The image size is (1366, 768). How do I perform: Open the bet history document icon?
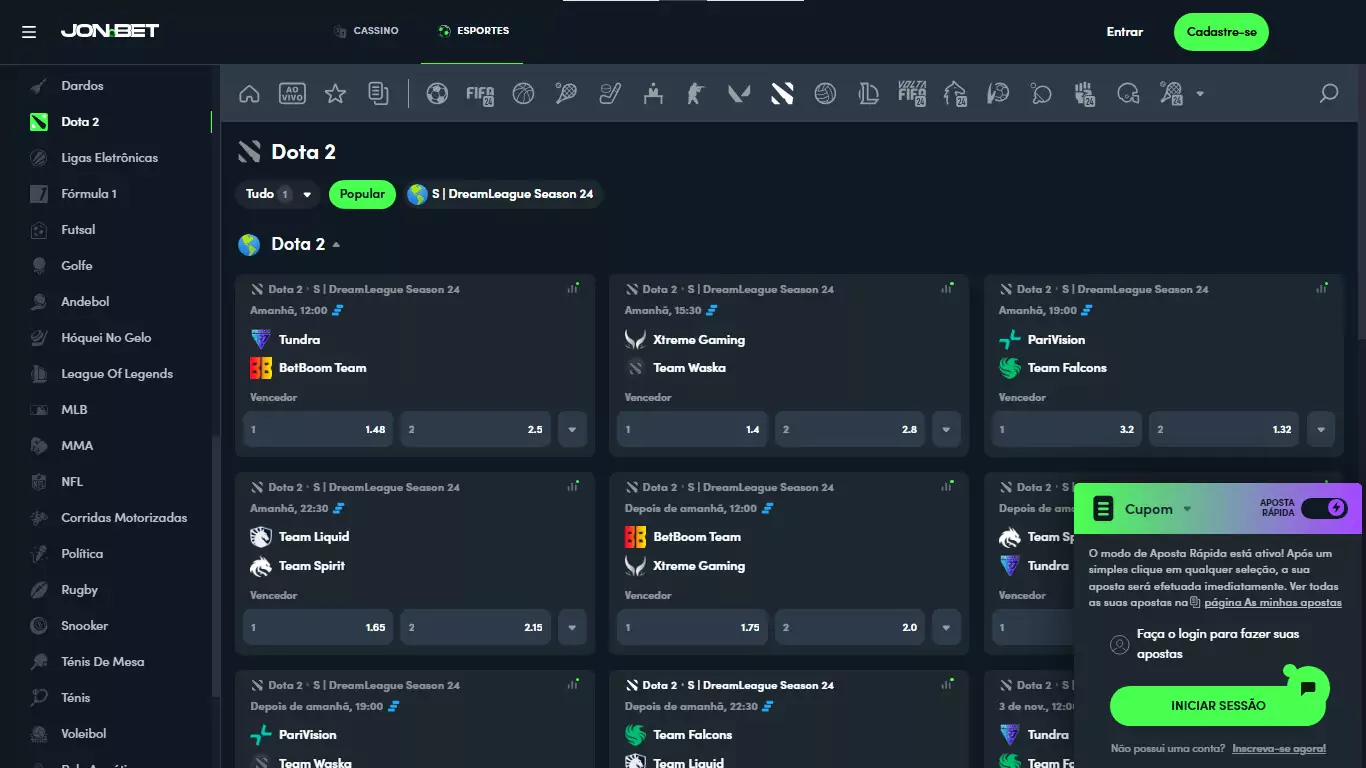(x=378, y=94)
